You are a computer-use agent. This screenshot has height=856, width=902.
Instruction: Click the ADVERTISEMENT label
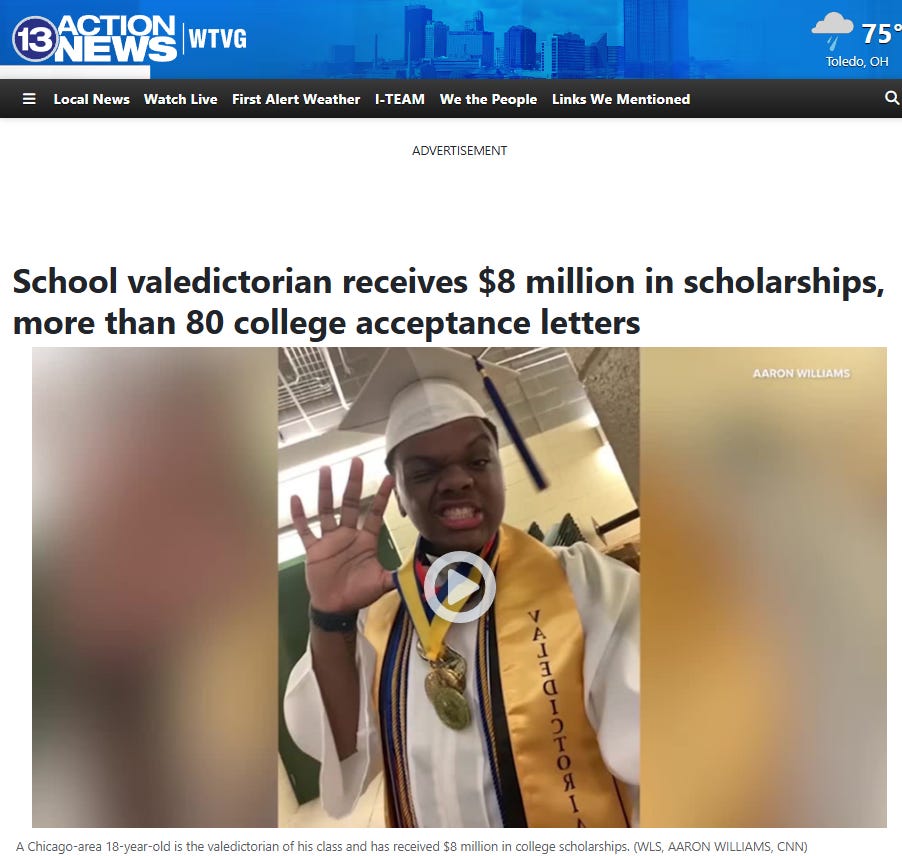[x=460, y=151]
